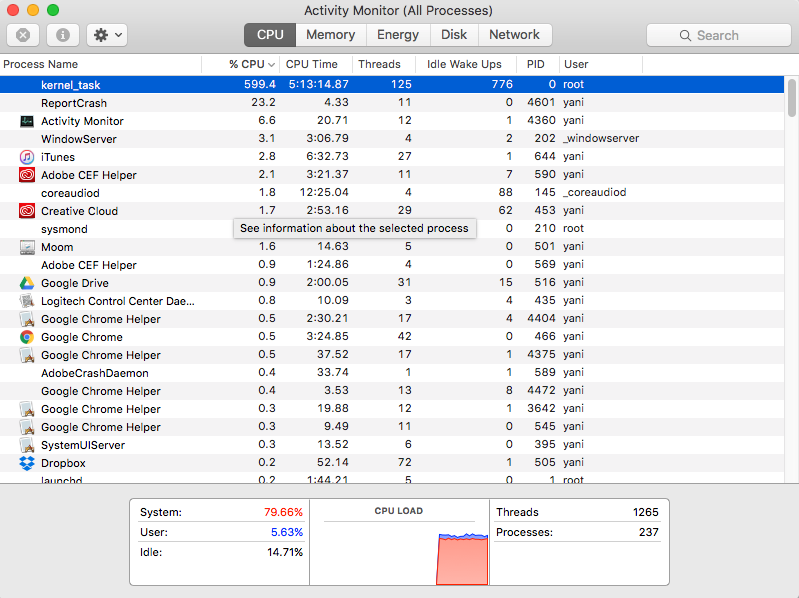Click the process list vertical scrollbar thumb
Screen dimensions: 799x598
pyautogui.click(x=791, y=98)
